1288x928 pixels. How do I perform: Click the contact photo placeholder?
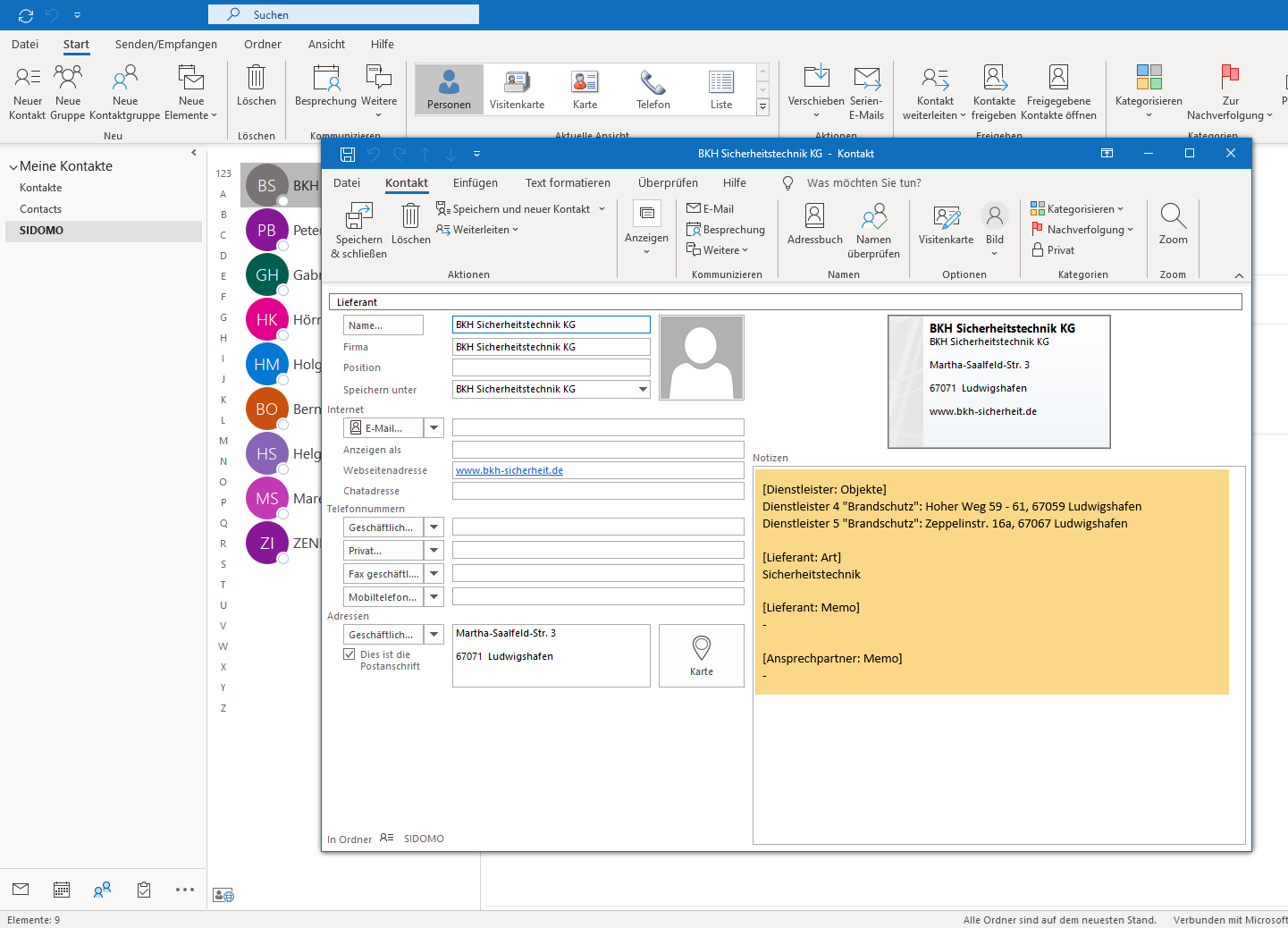[702, 358]
